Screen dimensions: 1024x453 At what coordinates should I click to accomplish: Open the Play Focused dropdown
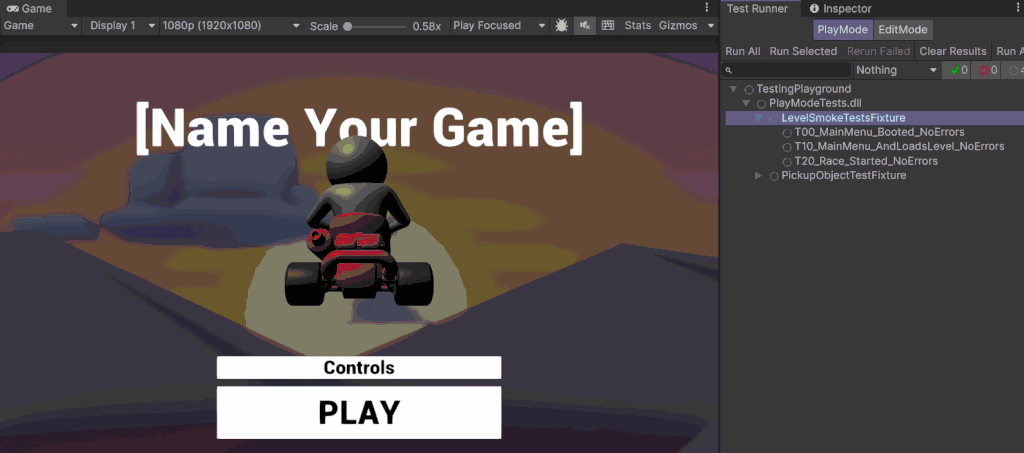click(x=499, y=25)
